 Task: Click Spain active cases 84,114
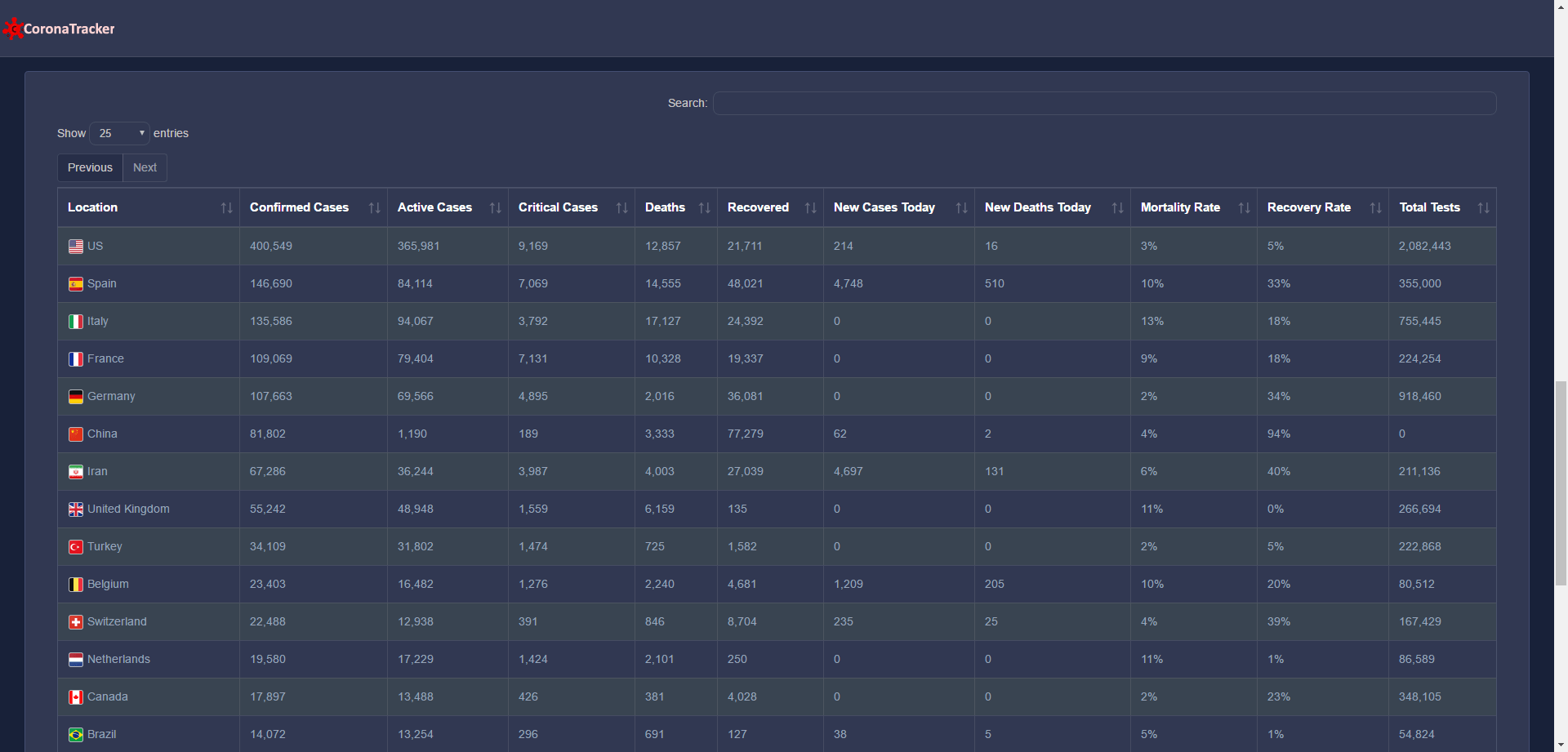coord(415,283)
